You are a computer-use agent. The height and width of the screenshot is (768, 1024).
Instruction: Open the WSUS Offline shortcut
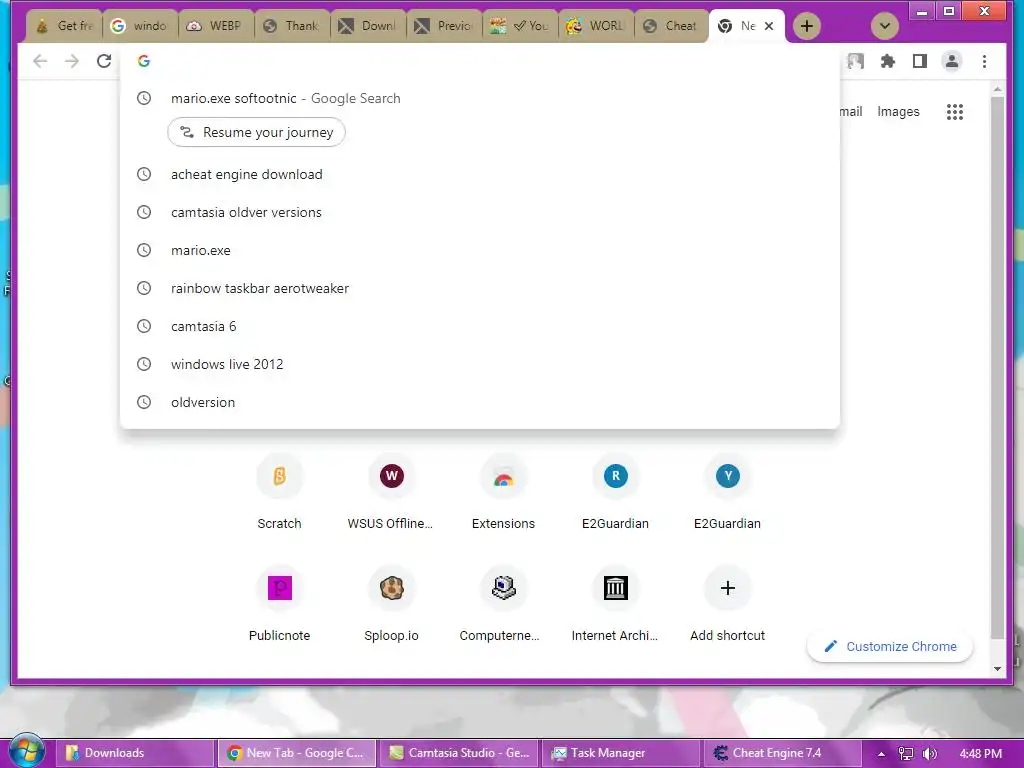[391, 493]
